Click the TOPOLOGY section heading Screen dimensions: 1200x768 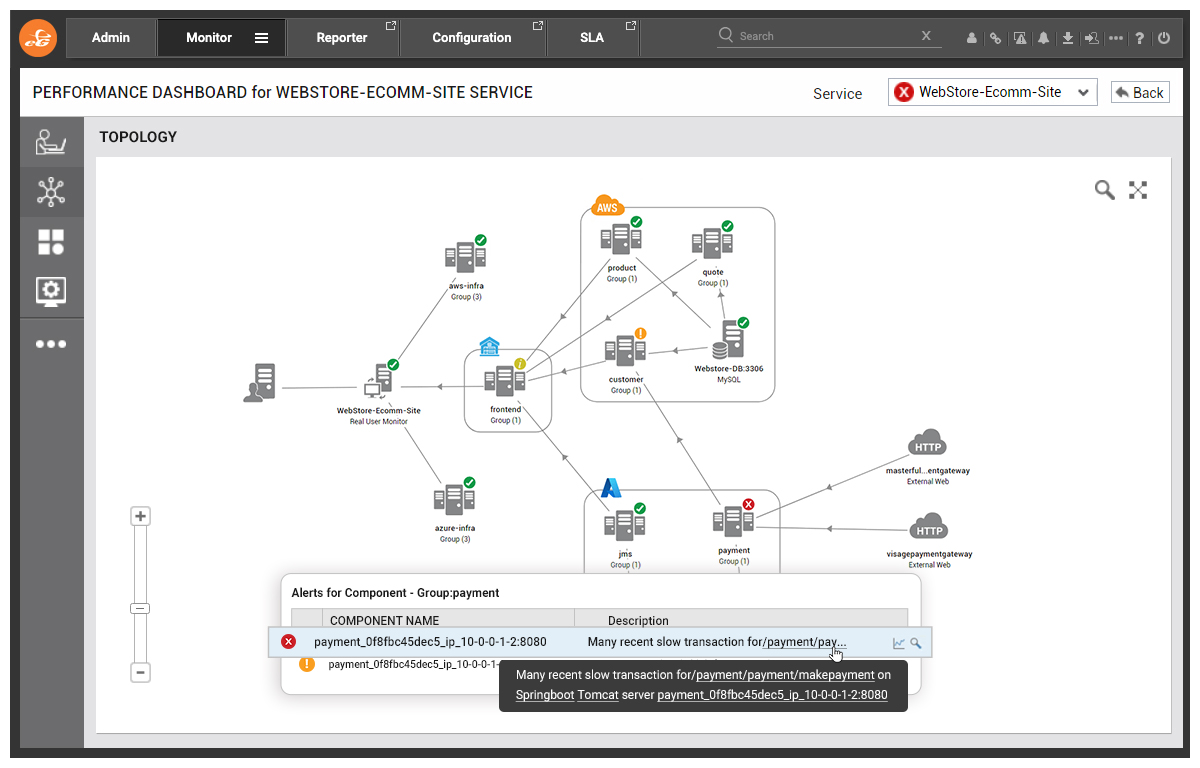[x=138, y=137]
